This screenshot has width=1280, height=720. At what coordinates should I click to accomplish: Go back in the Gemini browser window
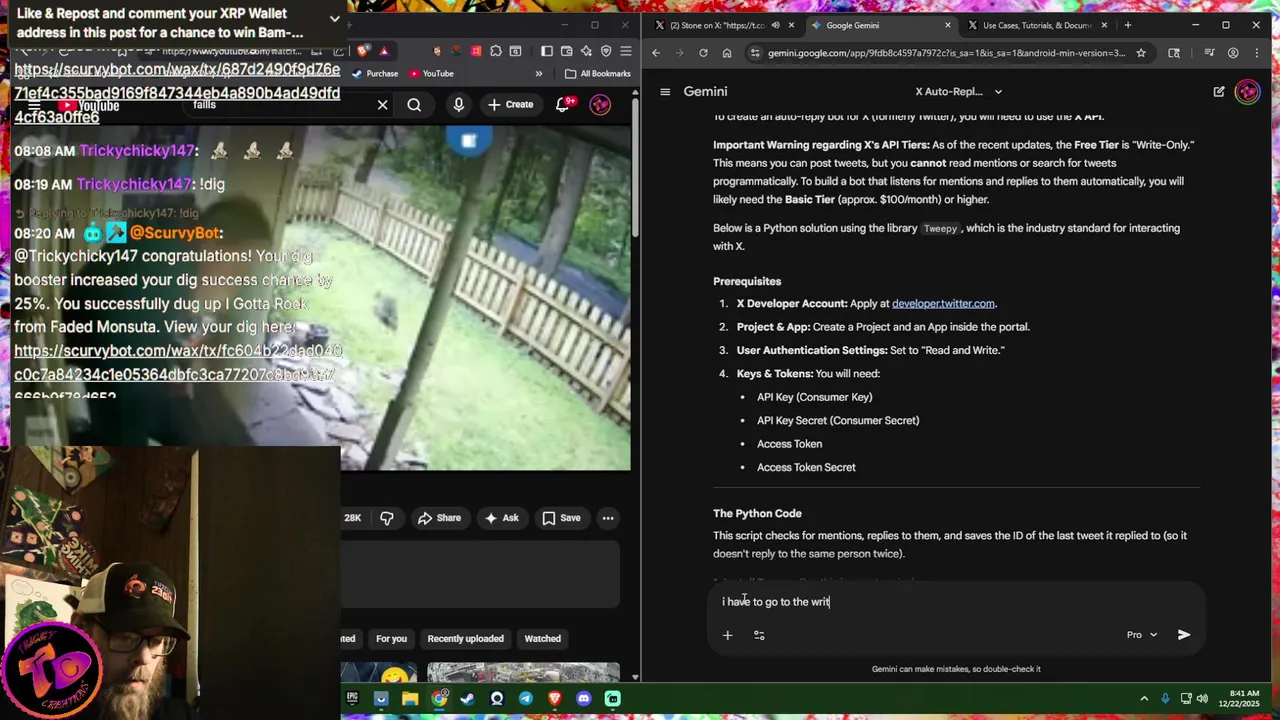click(656, 53)
